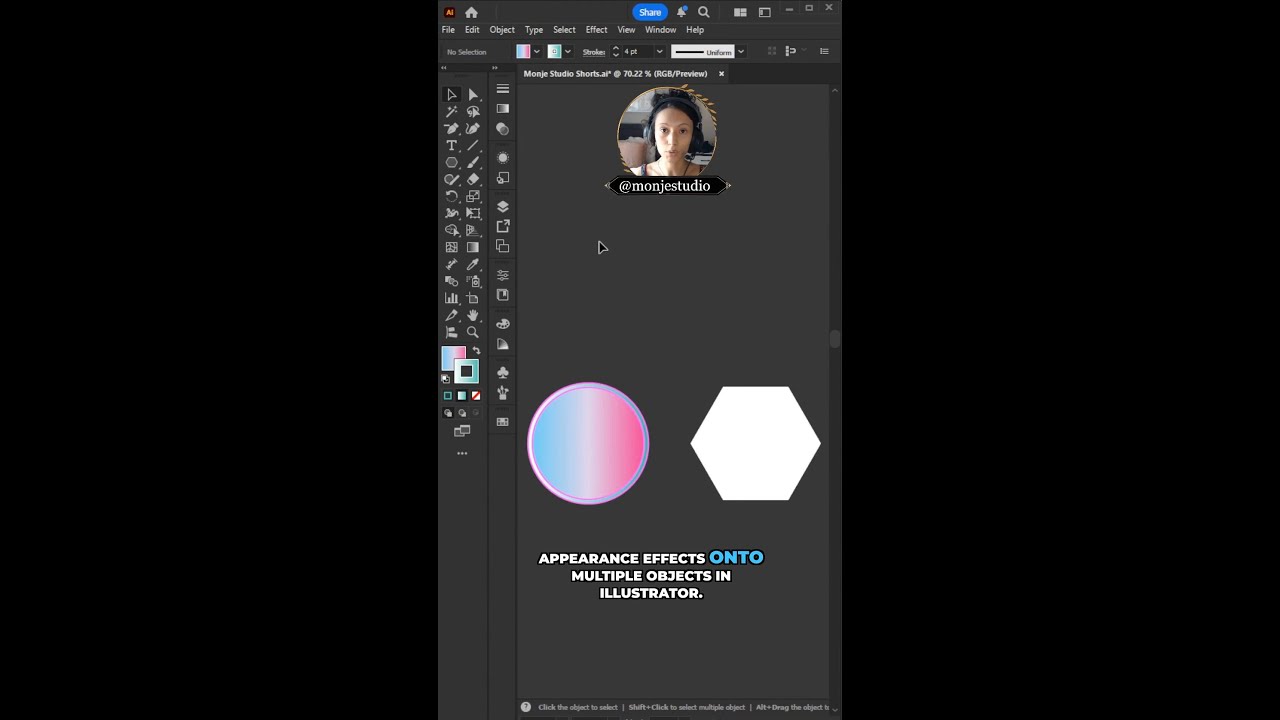Select the Free Transform tool
The height and width of the screenshot is (720, 1280).
[x=473, y=214]
